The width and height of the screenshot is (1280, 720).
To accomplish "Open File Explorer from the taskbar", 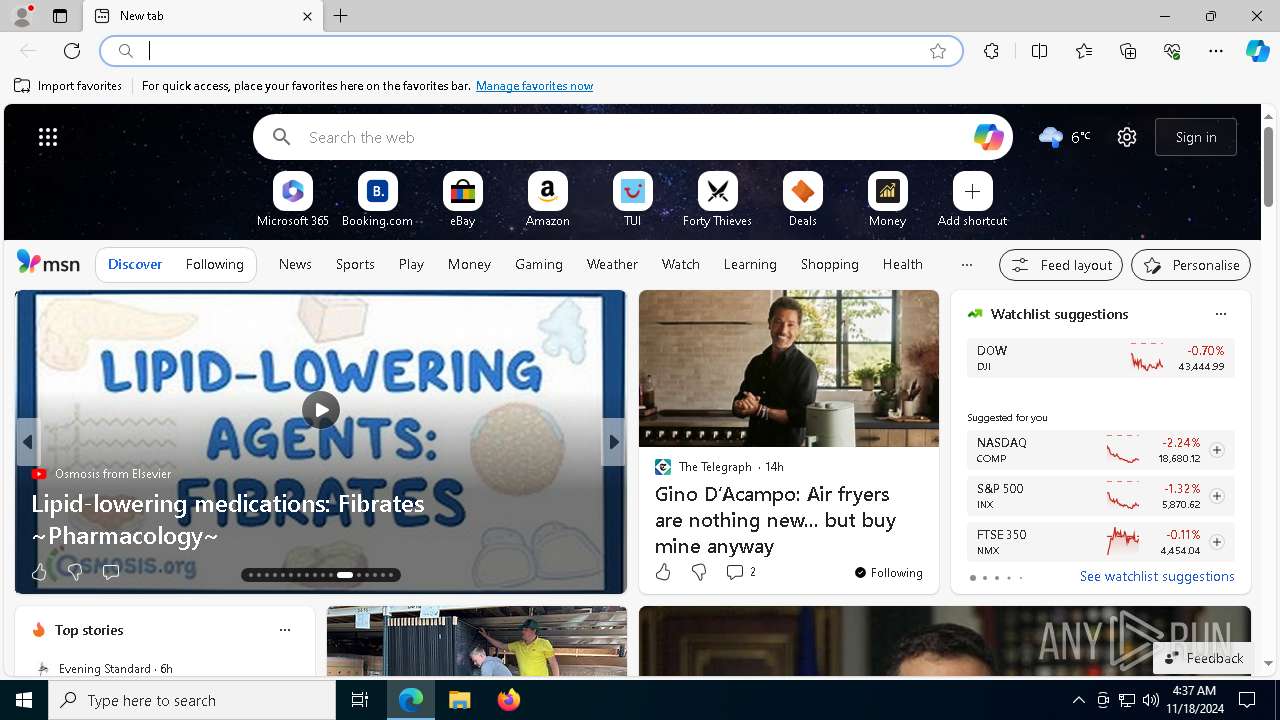I will (x=459, y=700).
